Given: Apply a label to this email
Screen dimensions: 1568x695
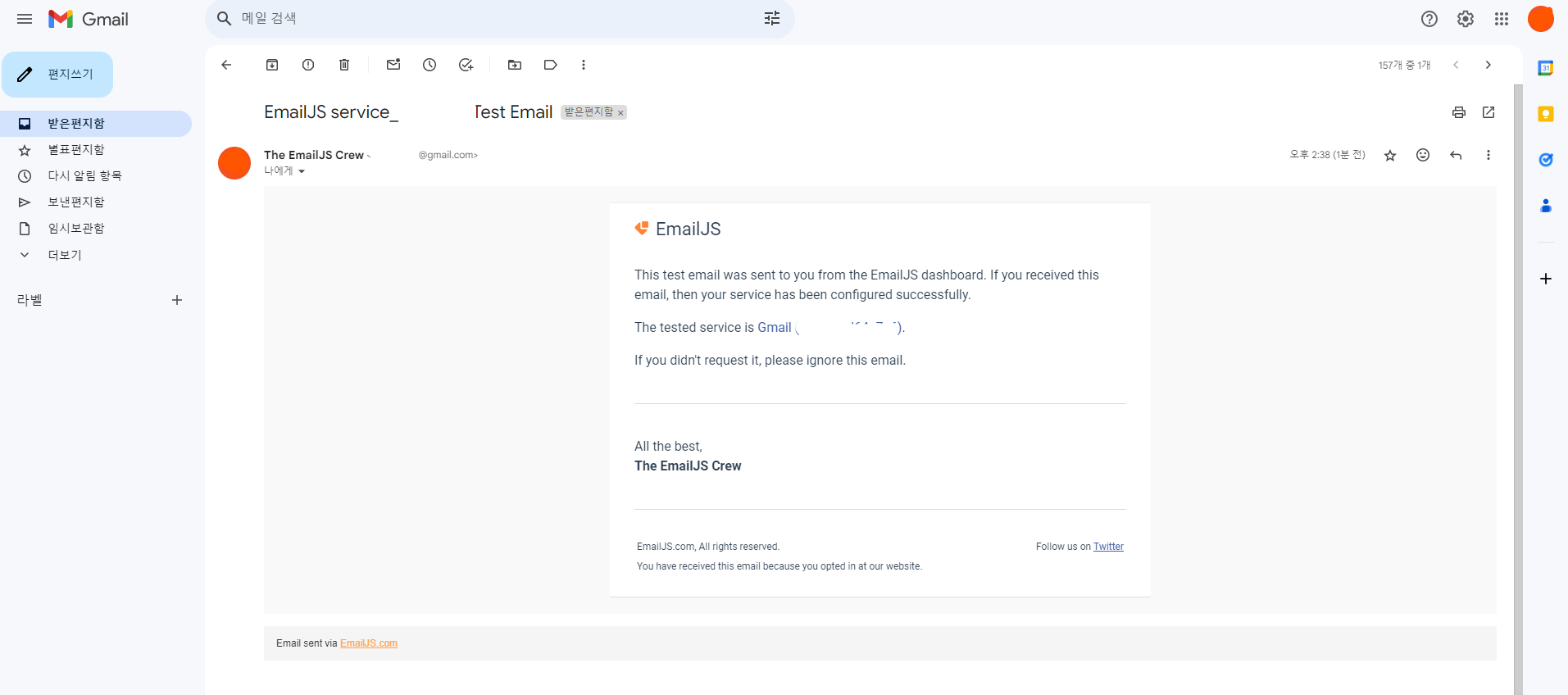Looking at the screenshot, I should click(551, 65).
